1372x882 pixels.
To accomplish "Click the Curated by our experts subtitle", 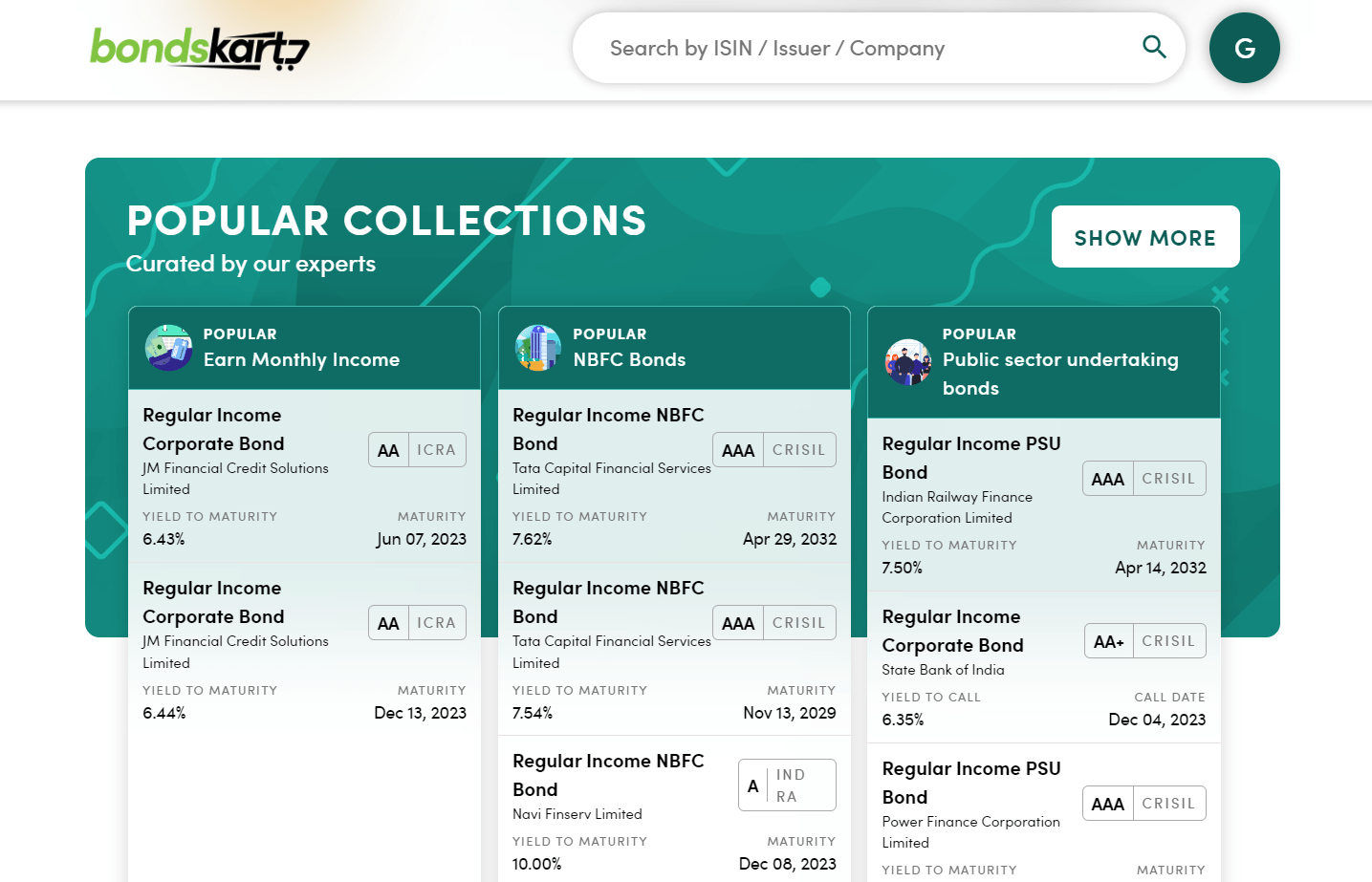I will click(250, 264).
